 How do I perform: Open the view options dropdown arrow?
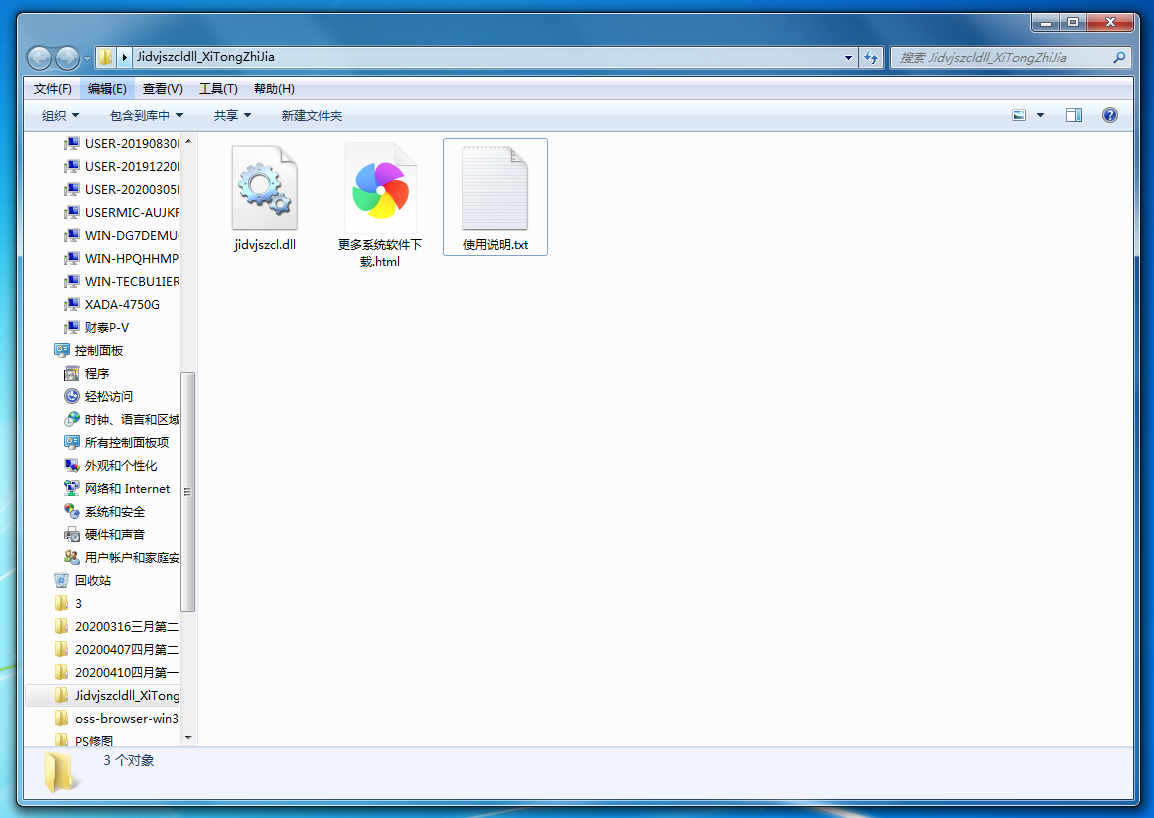[x=1041, y=115]
